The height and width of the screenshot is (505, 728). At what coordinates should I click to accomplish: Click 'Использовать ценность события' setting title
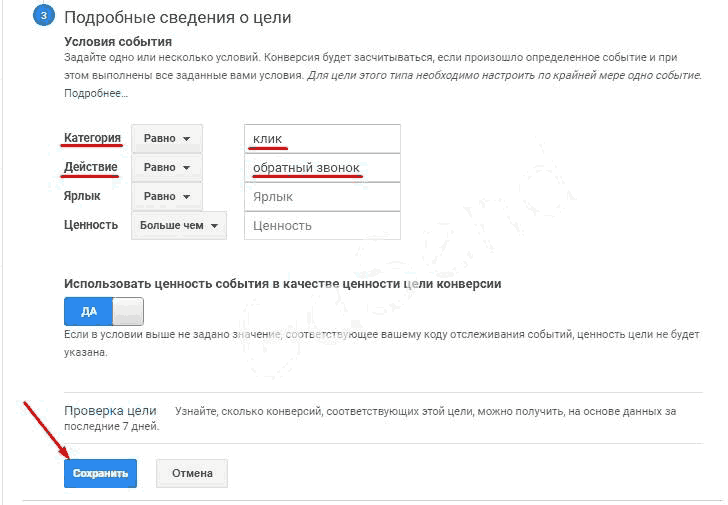[x=283, y=284]
